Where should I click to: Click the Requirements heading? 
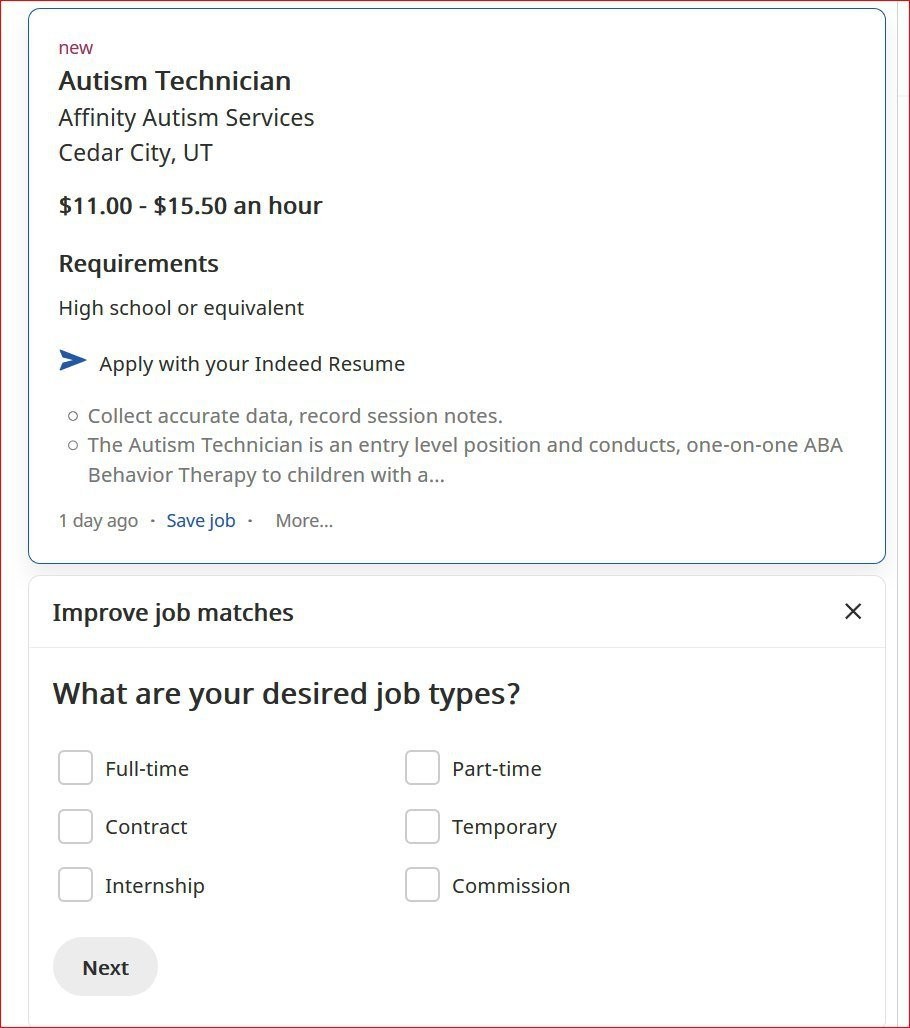pyautogui.click(x=139, y=264)
